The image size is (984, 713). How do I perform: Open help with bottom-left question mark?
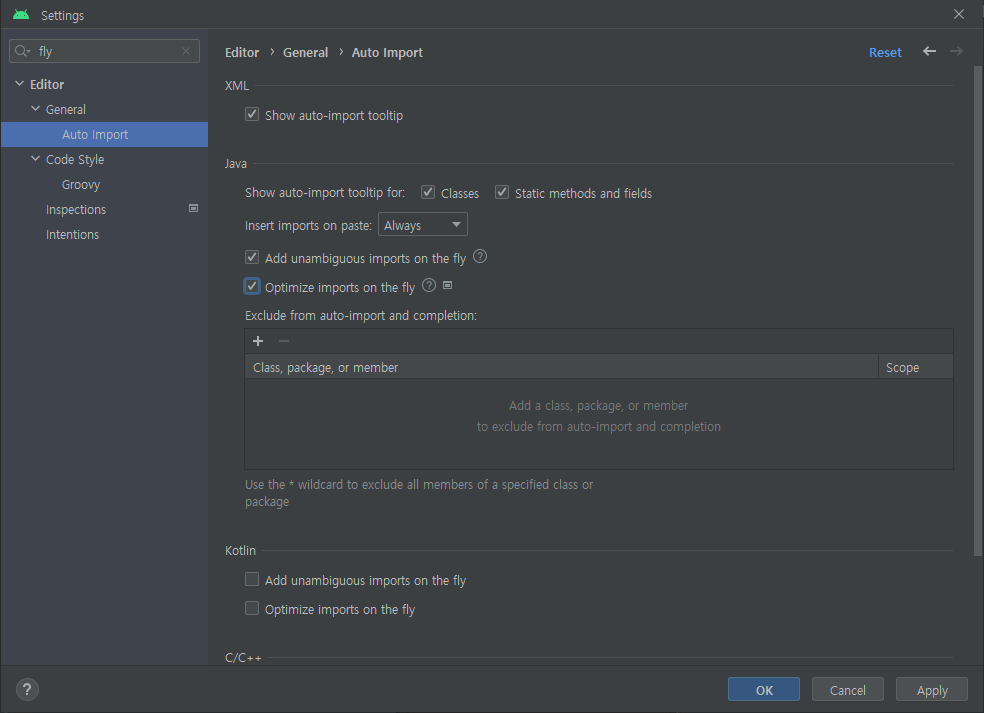tap(27, 690)
